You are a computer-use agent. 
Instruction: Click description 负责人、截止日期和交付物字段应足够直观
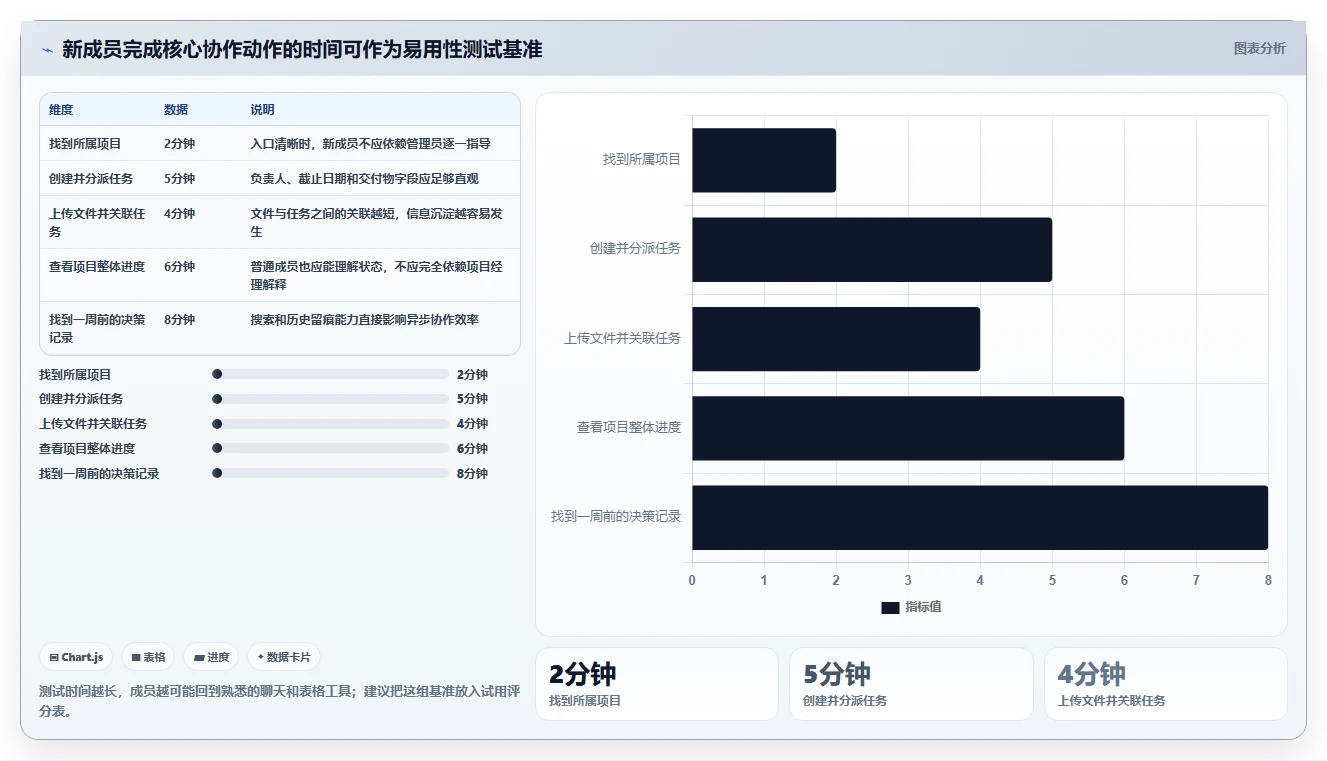tap(364, 179)
